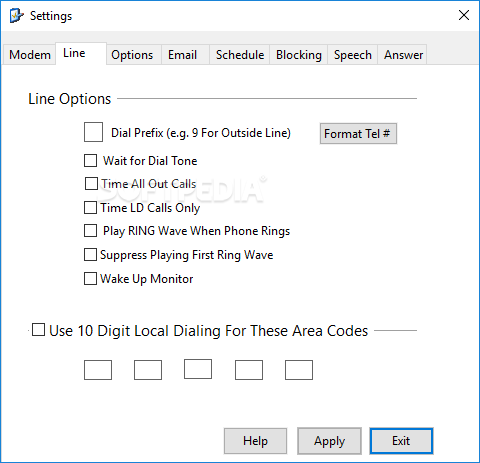The height and width of the screenshot is (463, 480).
Task: Open the Answer tab
Action: coord(403,55)
